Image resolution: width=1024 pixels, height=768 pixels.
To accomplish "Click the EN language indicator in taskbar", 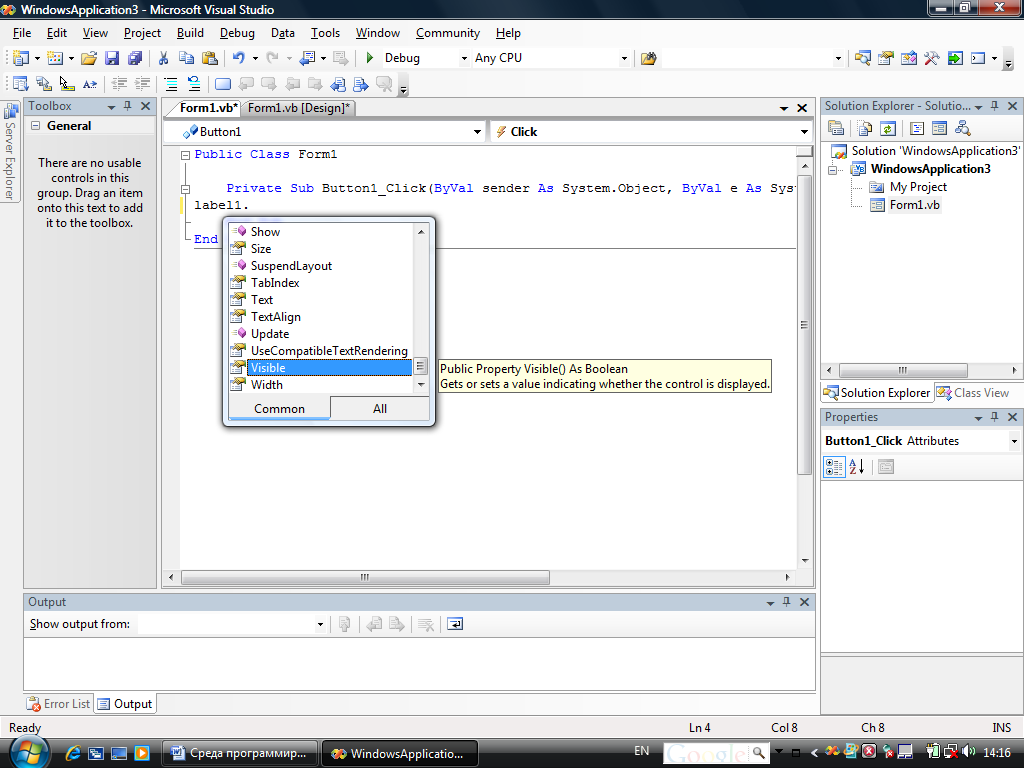I will coord(641,751).
